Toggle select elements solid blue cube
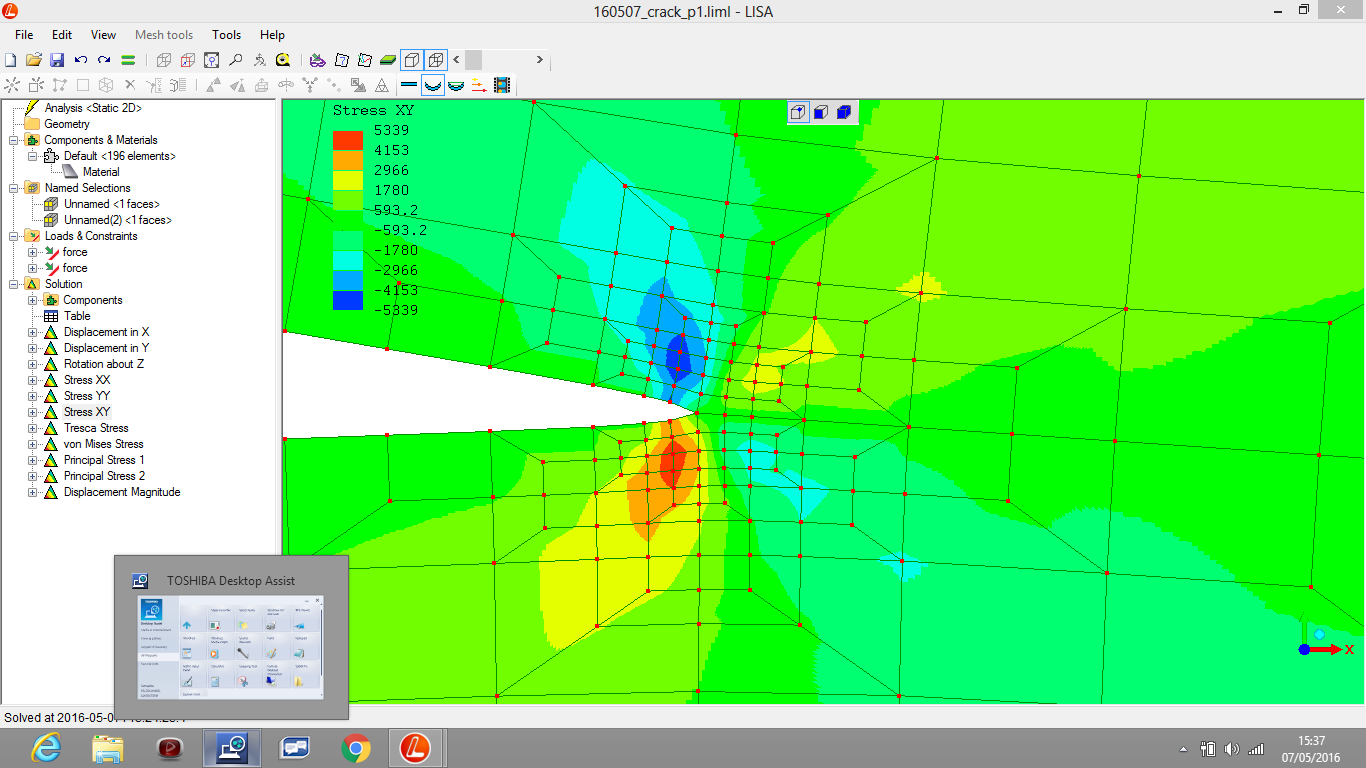This screenshot has width=1366, height=768. click(844, 112)
